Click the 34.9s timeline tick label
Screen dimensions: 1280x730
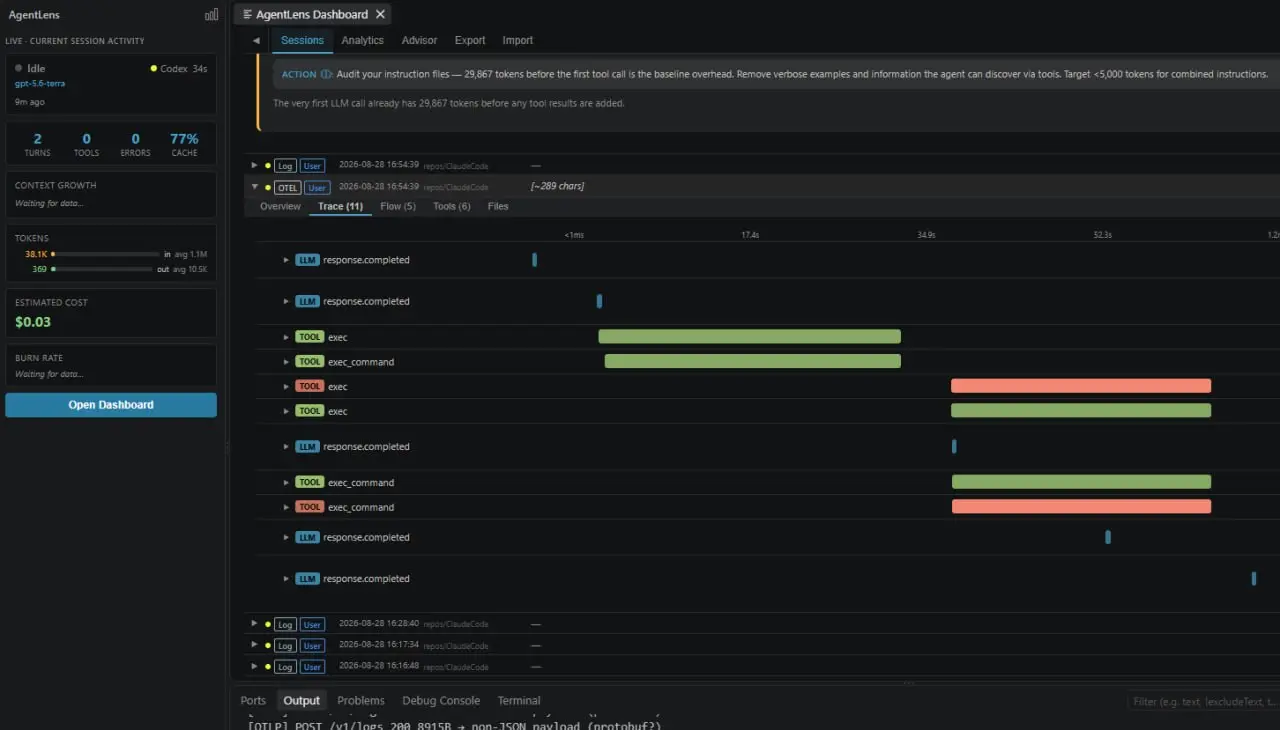pos(926,235)
